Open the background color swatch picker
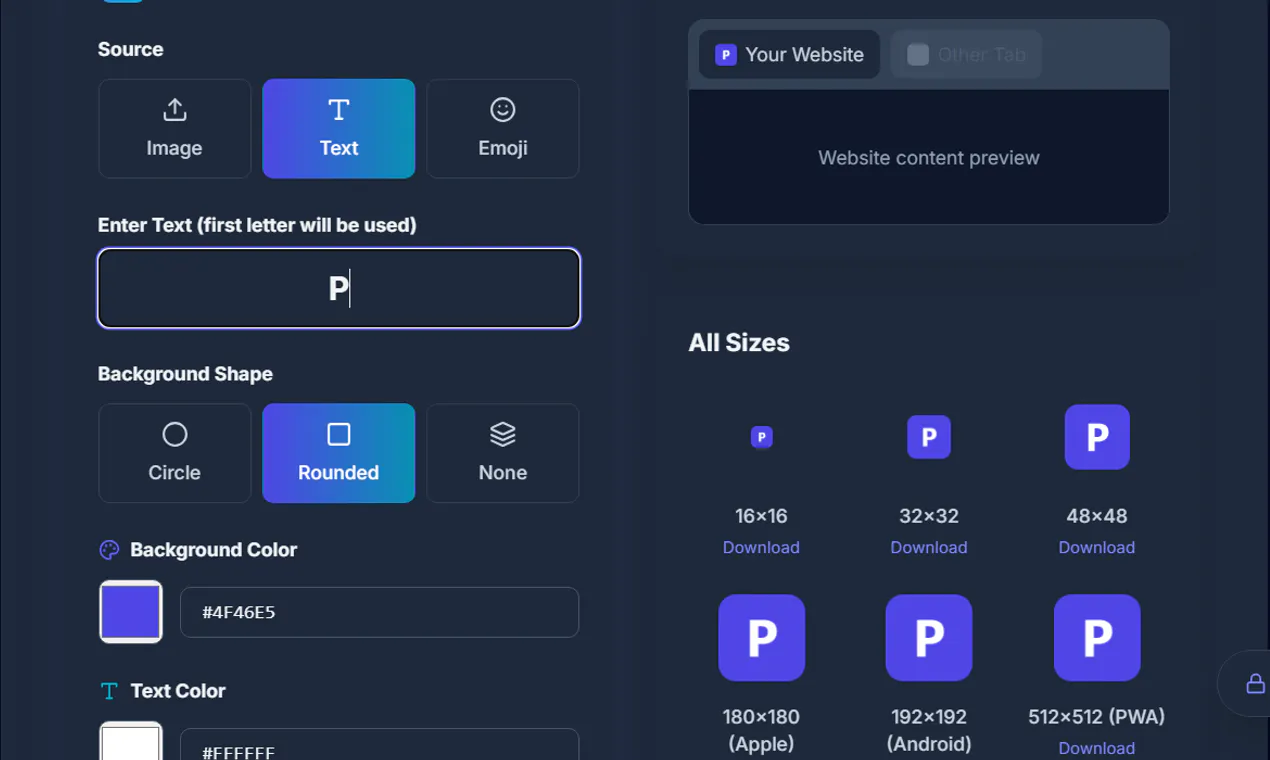Viewport: 1270px width, 760px height. [131, 612]
